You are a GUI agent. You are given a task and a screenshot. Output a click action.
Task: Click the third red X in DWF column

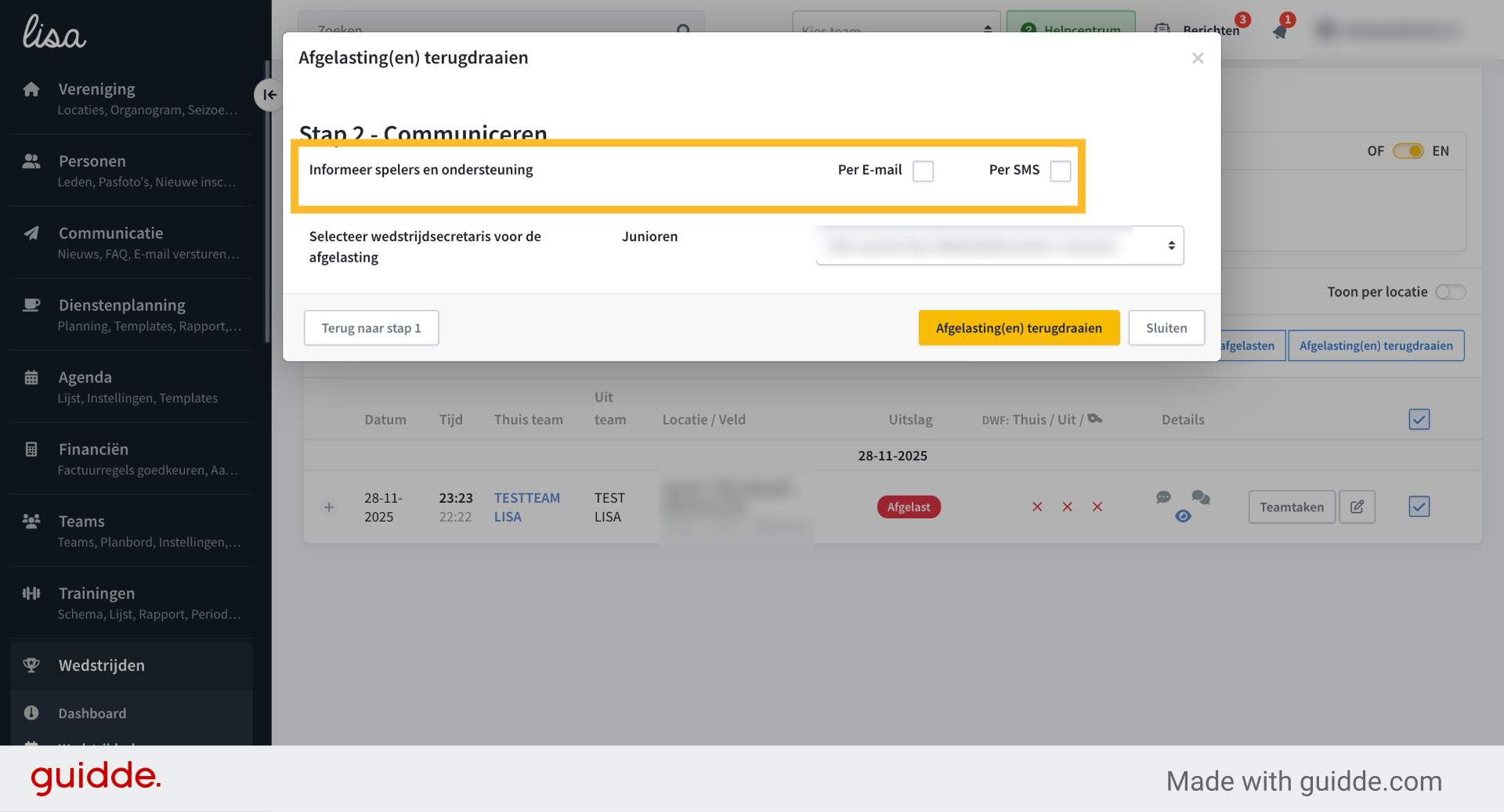click(x=1097, y=507)
